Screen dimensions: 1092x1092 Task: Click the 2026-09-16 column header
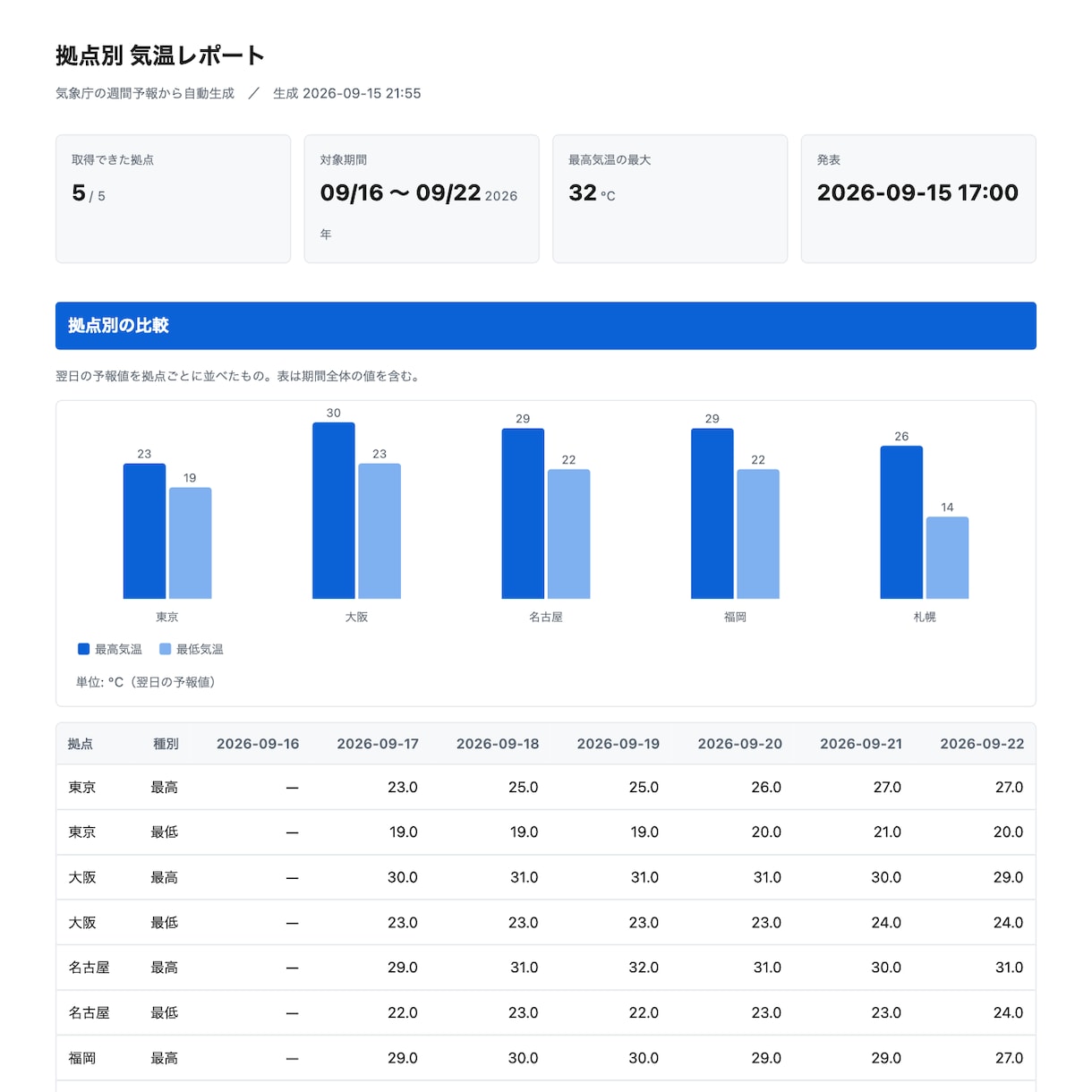tap(258, 744)
